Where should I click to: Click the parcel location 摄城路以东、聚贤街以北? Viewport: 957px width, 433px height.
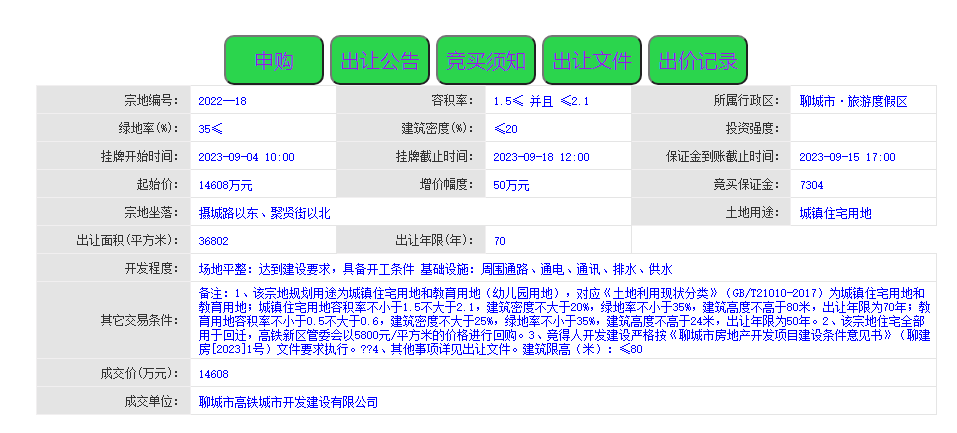pyautogui.click(x=264, y=213)
